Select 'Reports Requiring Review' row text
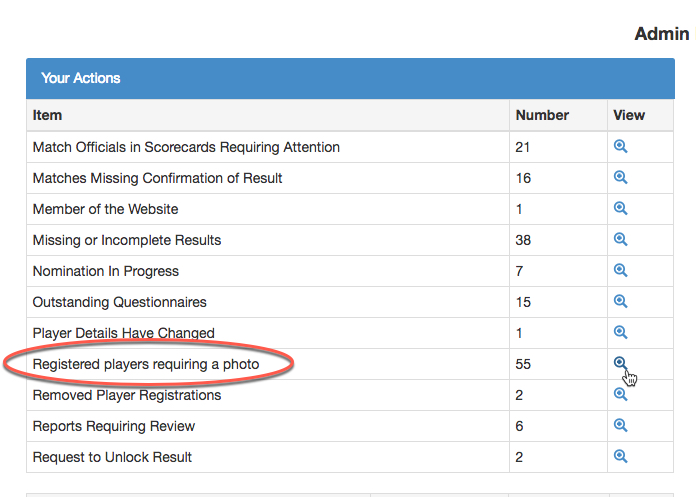696x497 pixels. coord(114,426)
